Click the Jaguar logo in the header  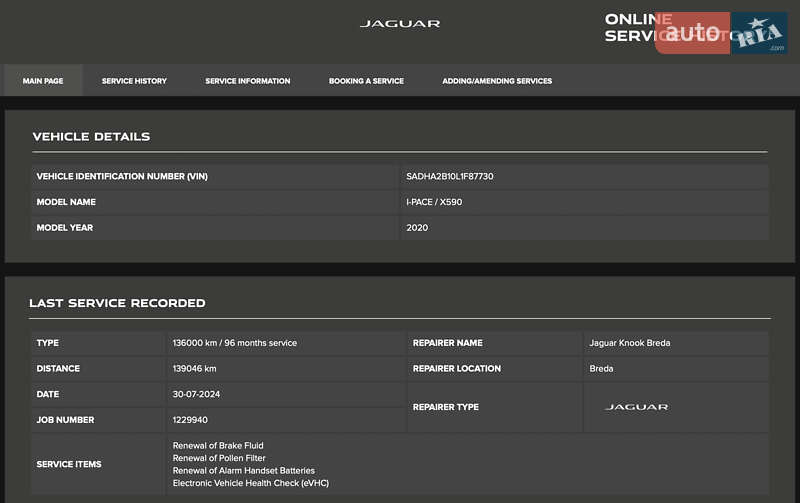[399, 23]
